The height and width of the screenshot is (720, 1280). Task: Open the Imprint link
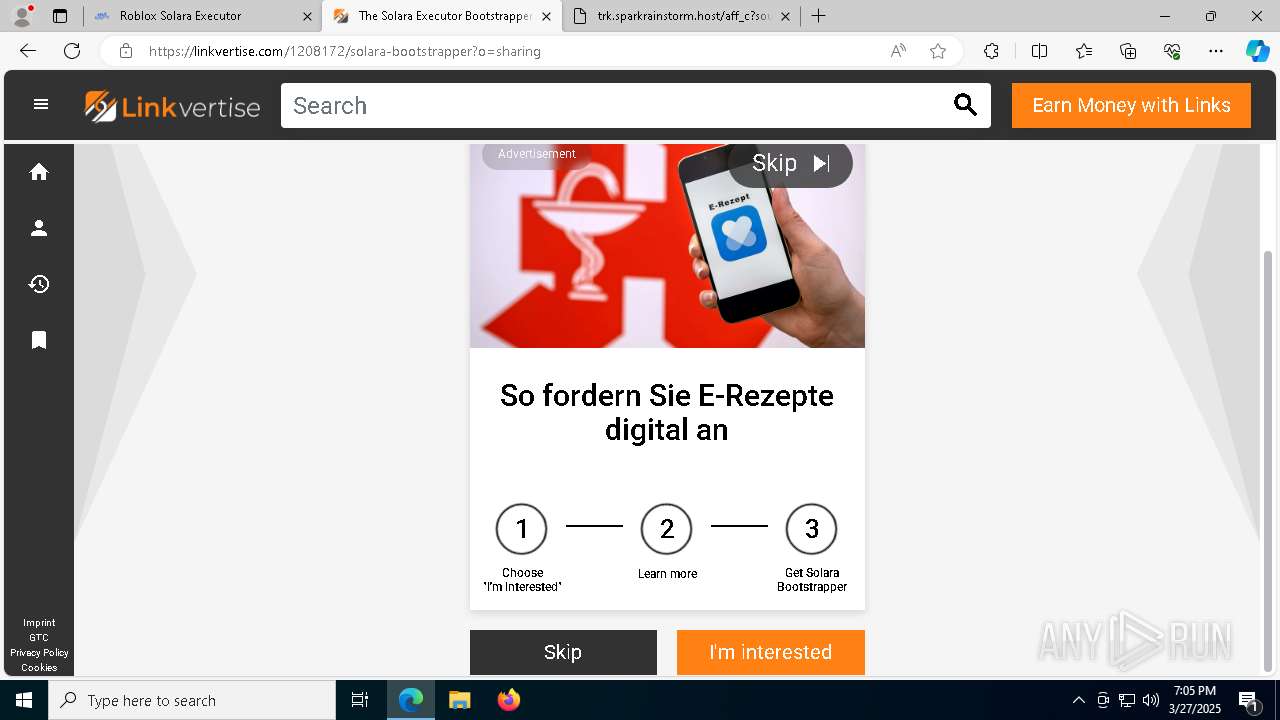pyautogui.click(x=39, y=623)
